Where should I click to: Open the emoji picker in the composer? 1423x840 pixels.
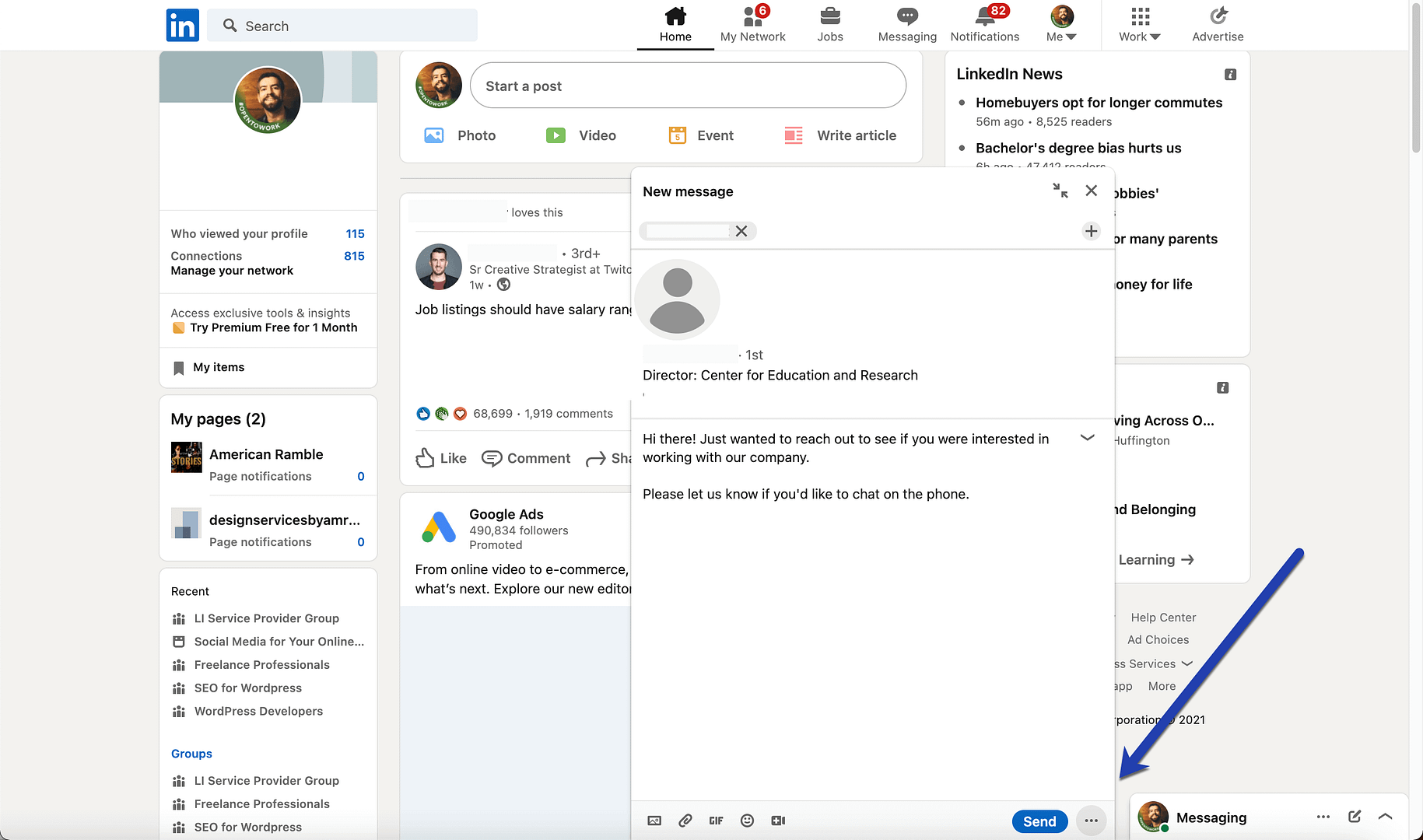[747, 821]
